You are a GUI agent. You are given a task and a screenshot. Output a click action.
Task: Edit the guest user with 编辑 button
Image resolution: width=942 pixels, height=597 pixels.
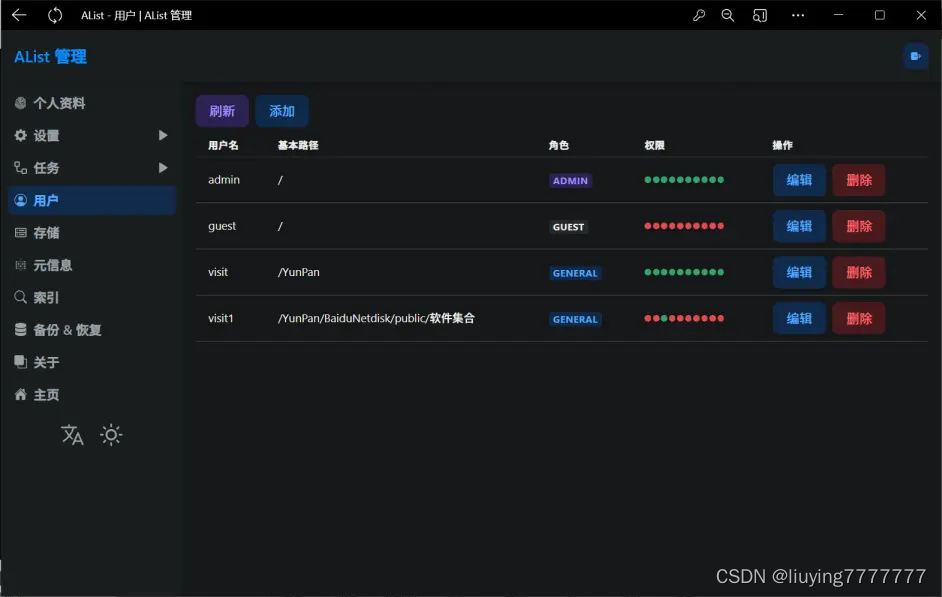pos(799,226)
